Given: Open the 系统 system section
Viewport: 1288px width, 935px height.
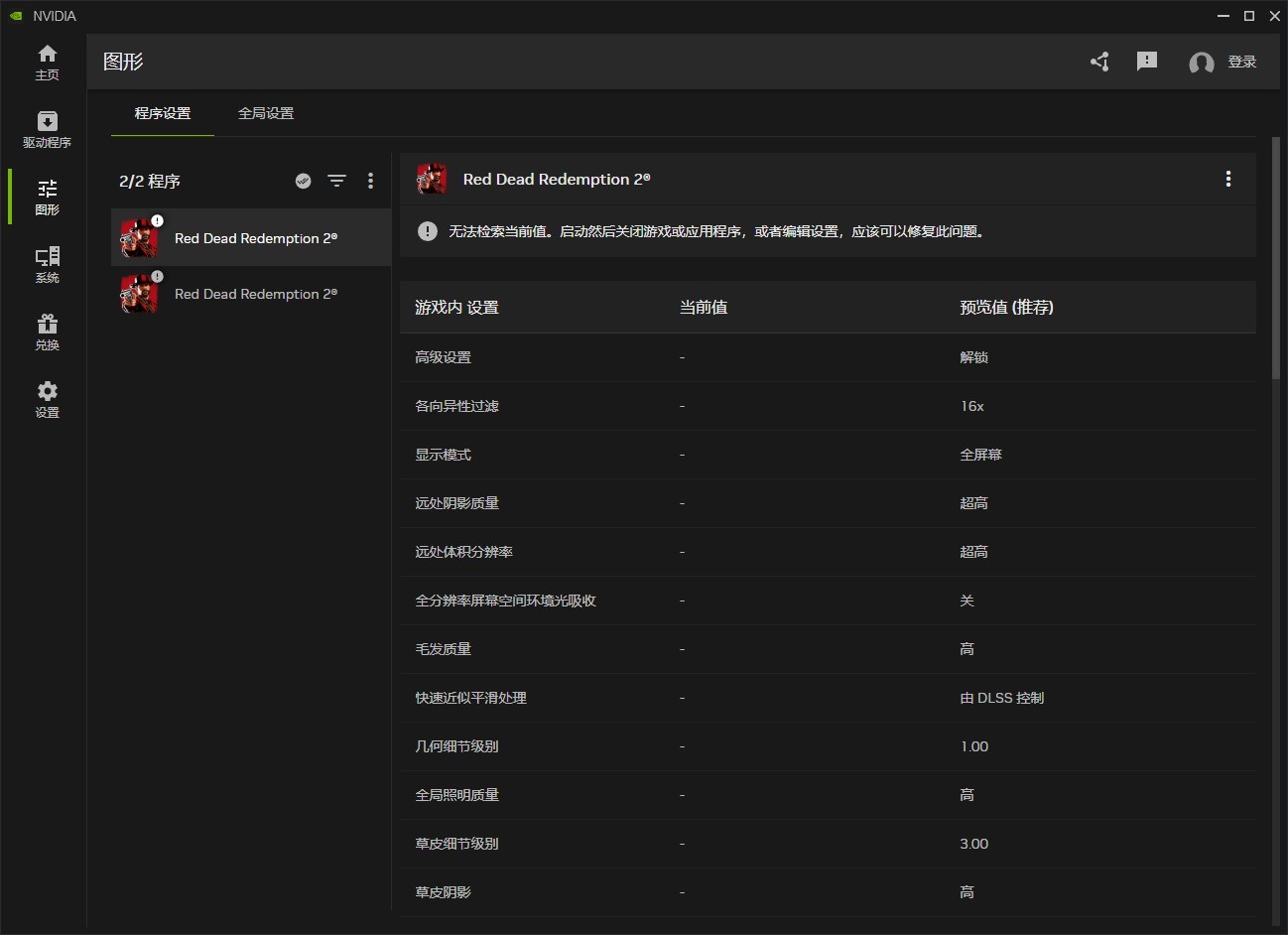Looking at the screenshot, I should tap(47, 264).
